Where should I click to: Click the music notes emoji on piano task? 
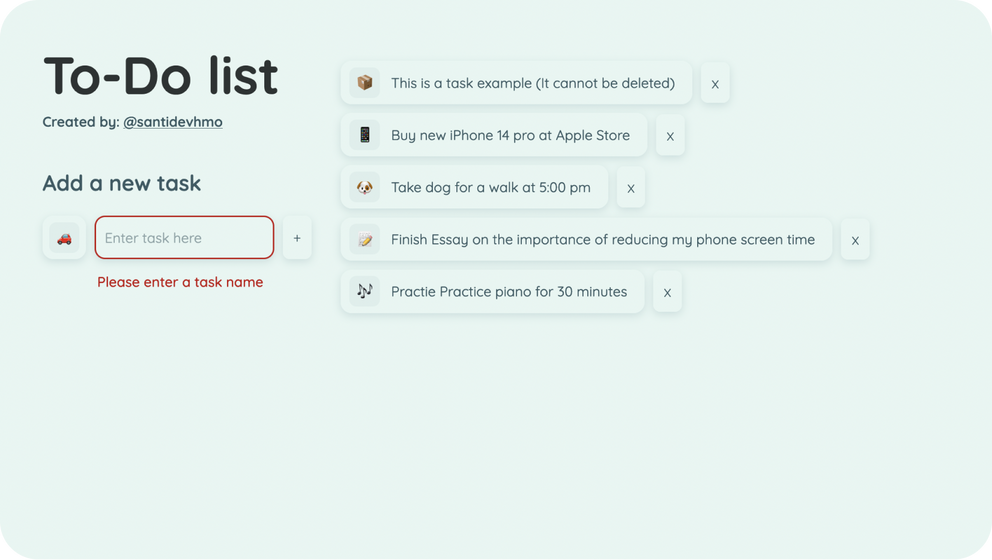click(364, 291)
